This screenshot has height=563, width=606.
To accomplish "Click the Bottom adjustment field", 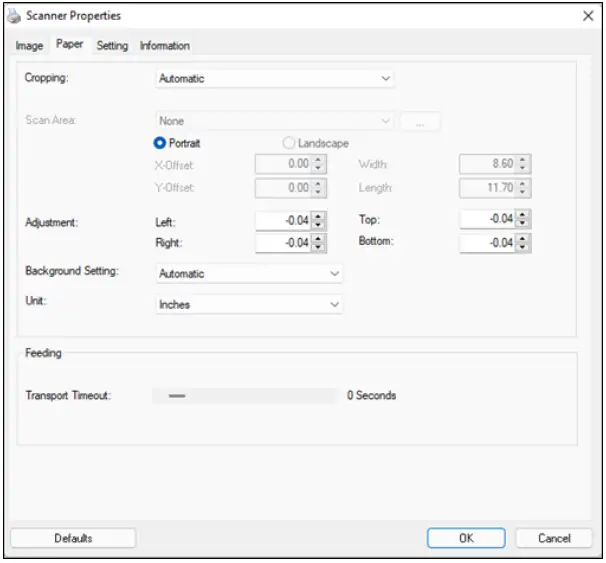I will [487, 243].
